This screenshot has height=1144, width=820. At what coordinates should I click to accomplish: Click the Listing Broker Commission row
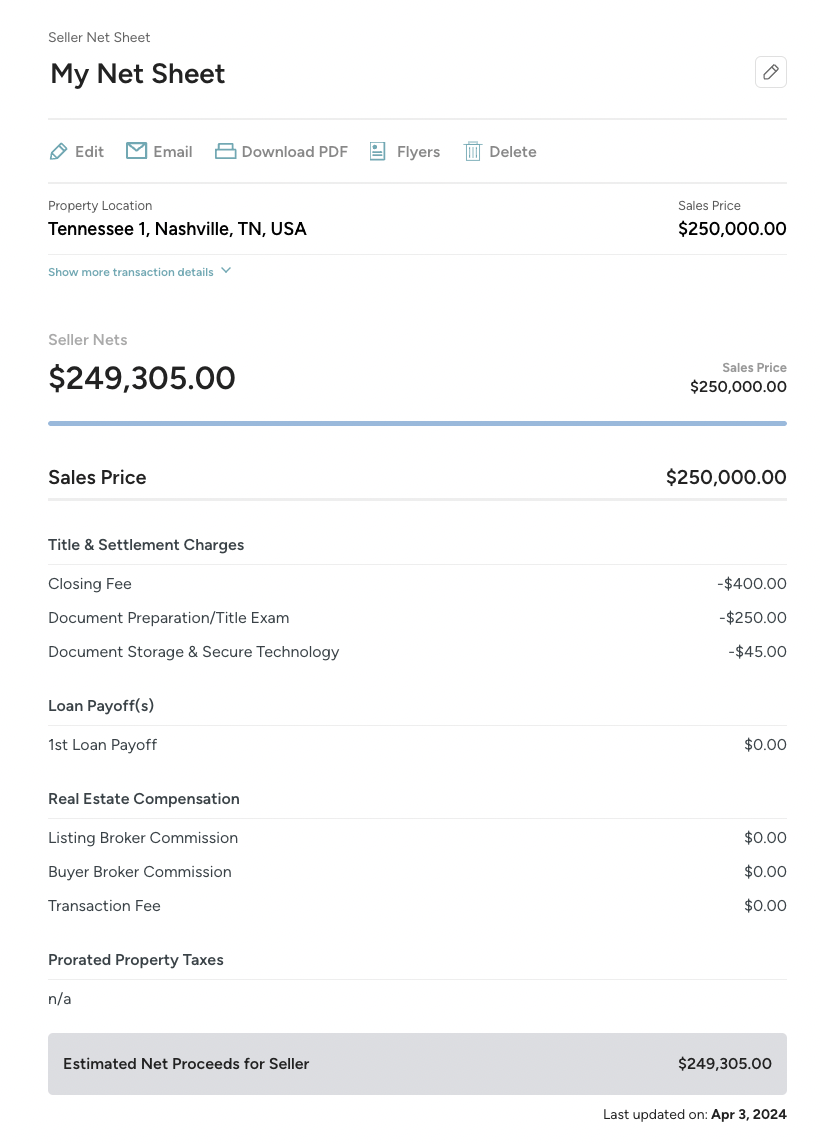417,838
